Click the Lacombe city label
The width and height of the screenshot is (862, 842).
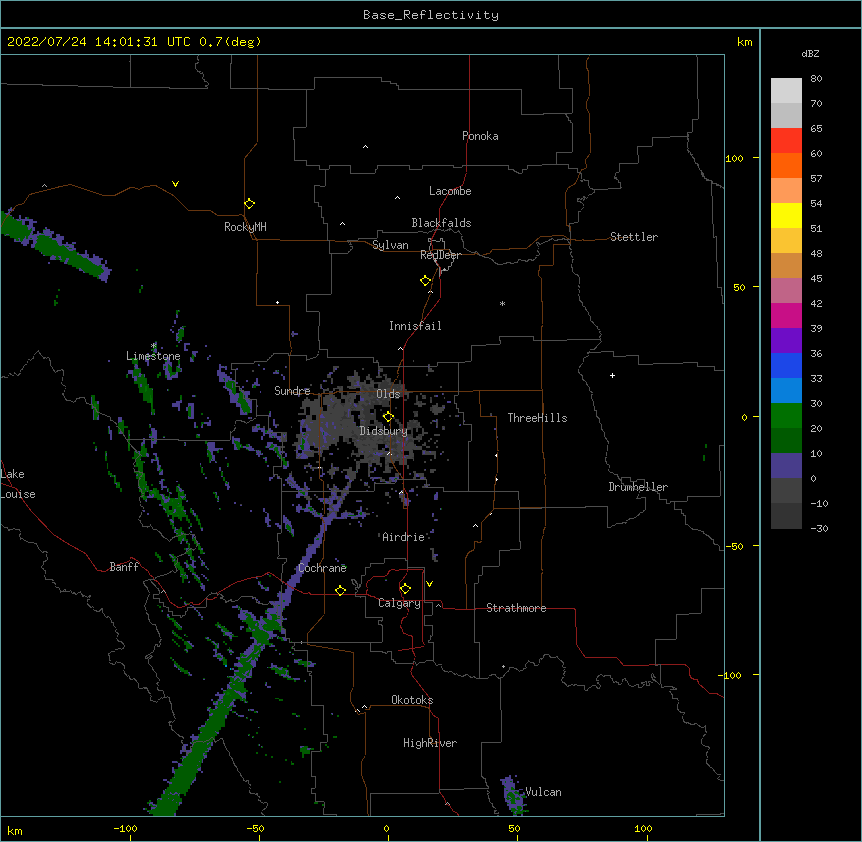pos(450,191)
